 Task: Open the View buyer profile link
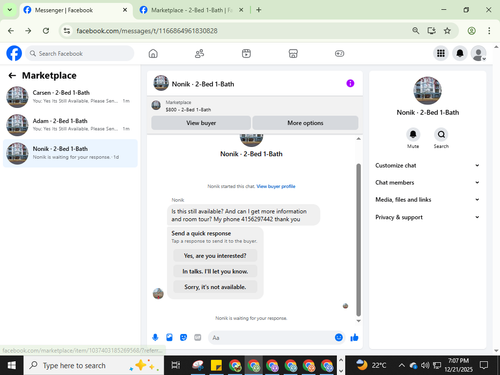[276, 186]
